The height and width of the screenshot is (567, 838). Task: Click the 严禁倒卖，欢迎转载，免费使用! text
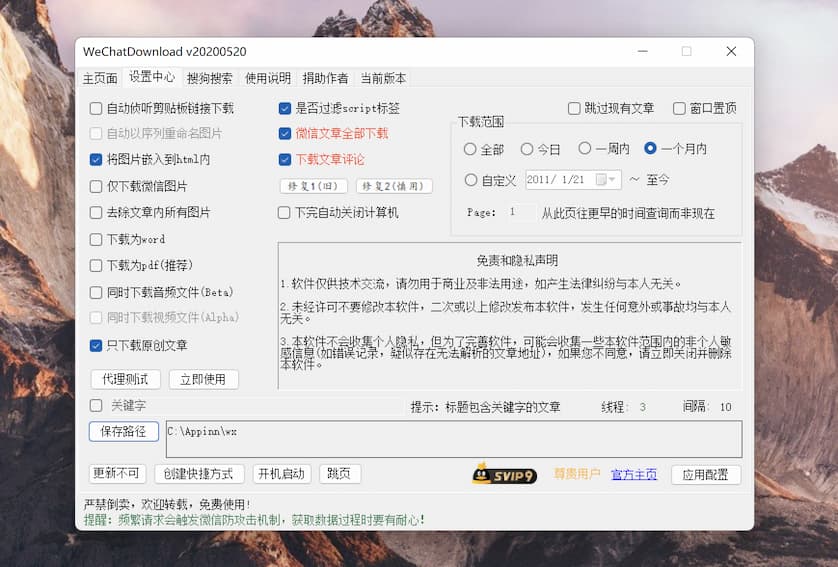point(167,504)
